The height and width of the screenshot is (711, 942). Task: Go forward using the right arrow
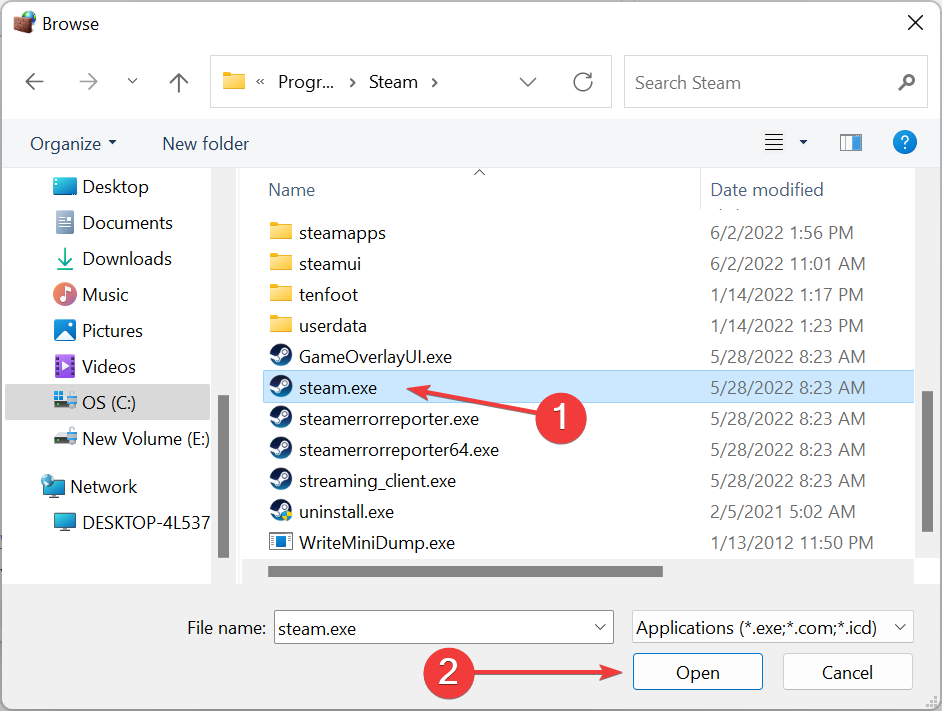pyautogui.click(x=88, y=82)
